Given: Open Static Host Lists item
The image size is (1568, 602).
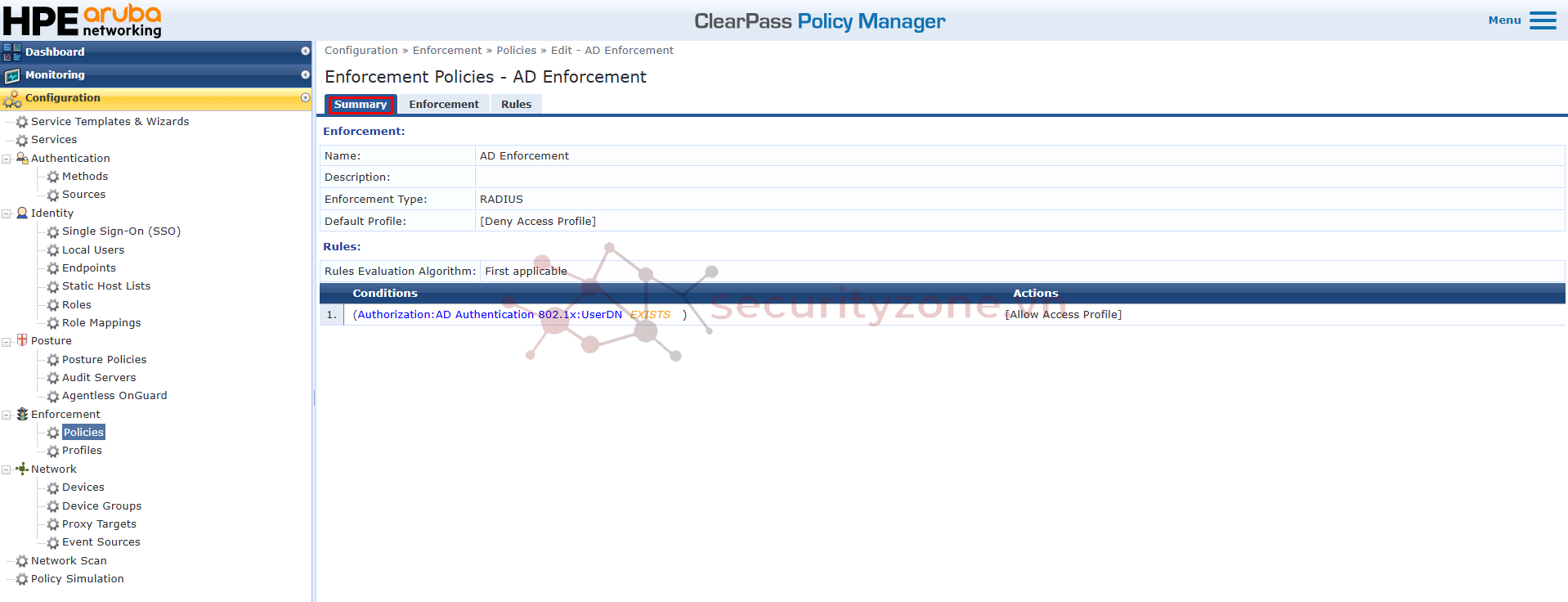Looking at the screenshot, I should (106, 286).
